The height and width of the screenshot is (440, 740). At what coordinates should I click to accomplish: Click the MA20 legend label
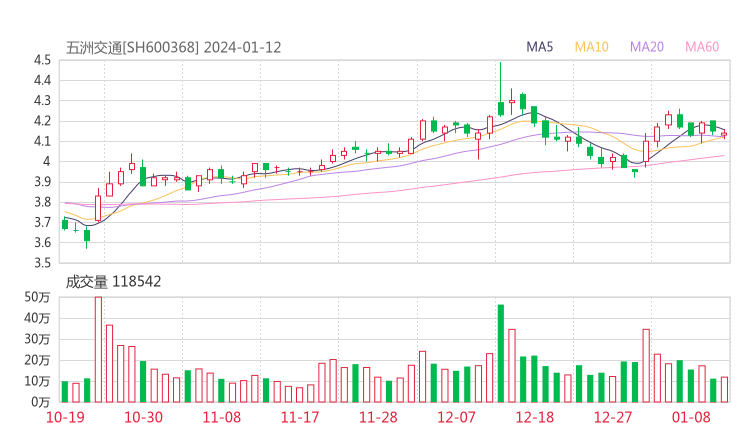[x=647, y=47]
